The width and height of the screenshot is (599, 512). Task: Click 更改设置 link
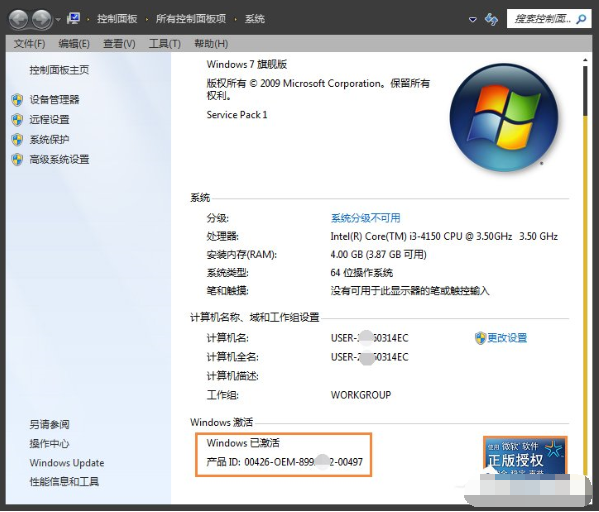tap(507, 338)
